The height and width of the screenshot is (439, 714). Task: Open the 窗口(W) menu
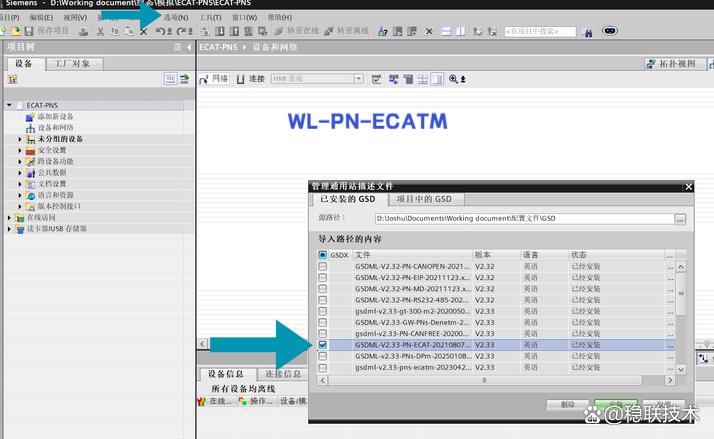245,17
